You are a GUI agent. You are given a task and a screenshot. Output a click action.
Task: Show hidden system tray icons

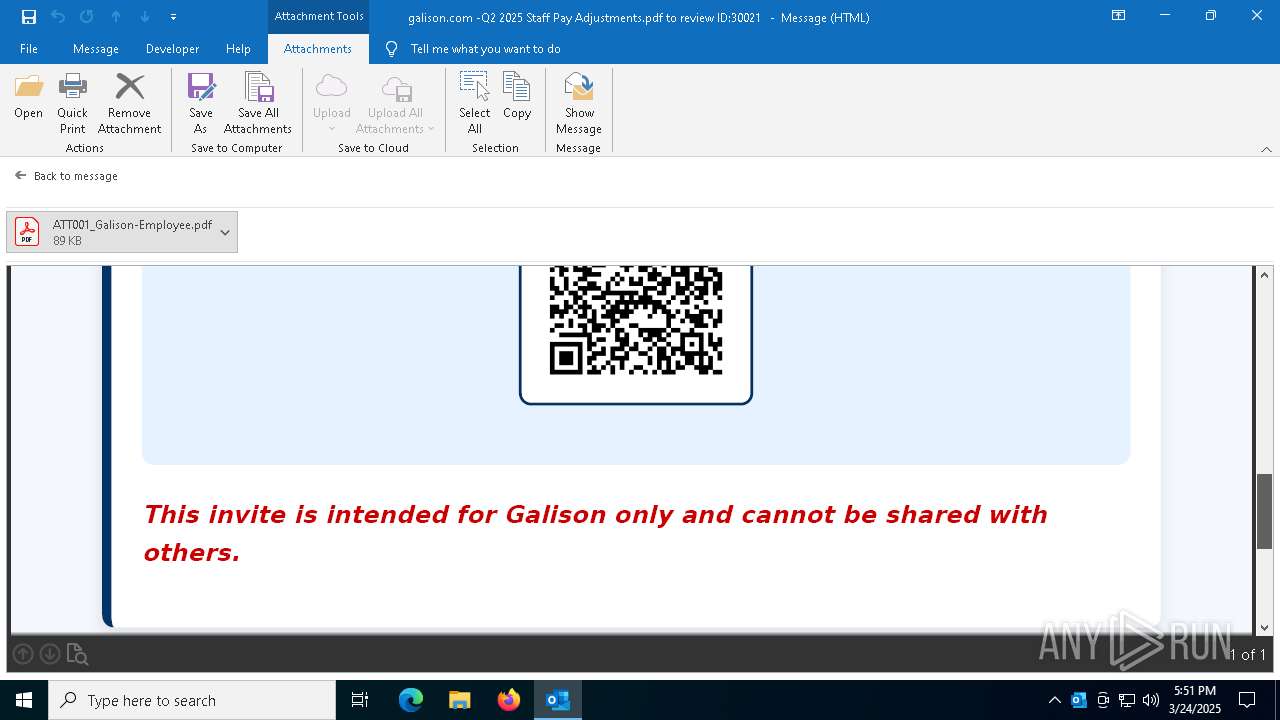[x=1055, y=700]
